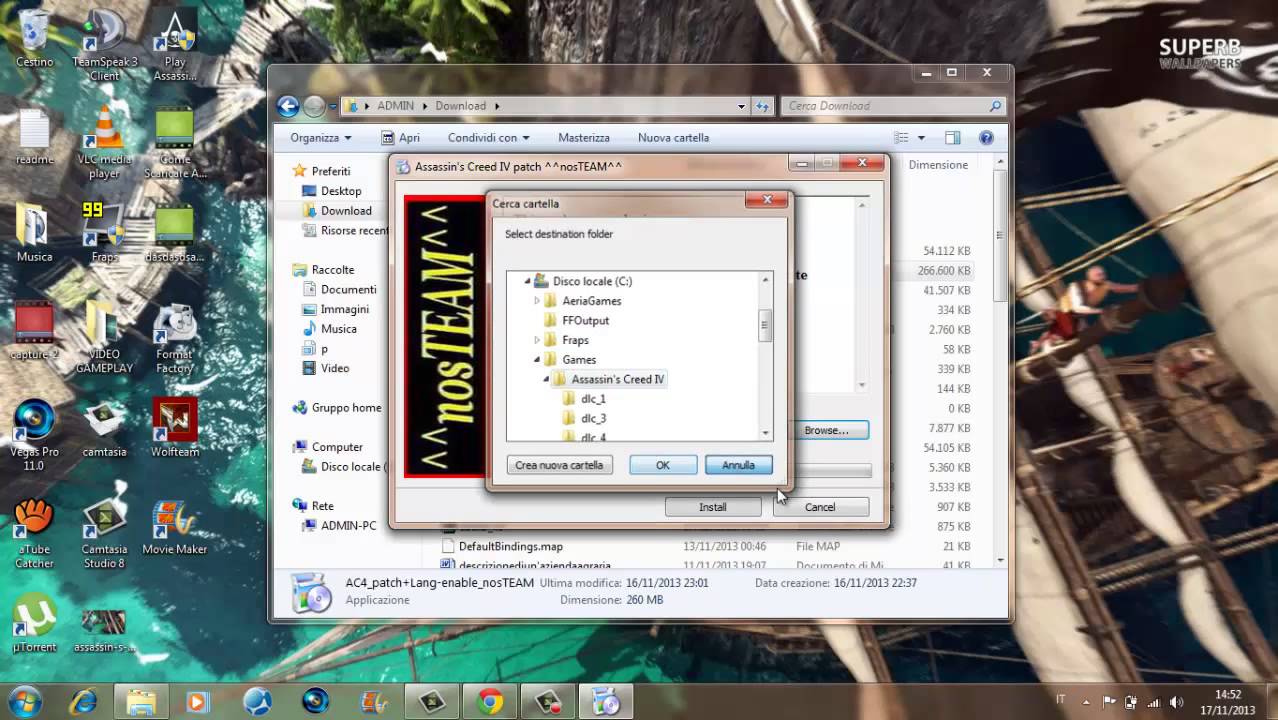The image size is (1278, 720).
Task: Click Nuova cartella in Explorer toolbar
Action: 673,138
